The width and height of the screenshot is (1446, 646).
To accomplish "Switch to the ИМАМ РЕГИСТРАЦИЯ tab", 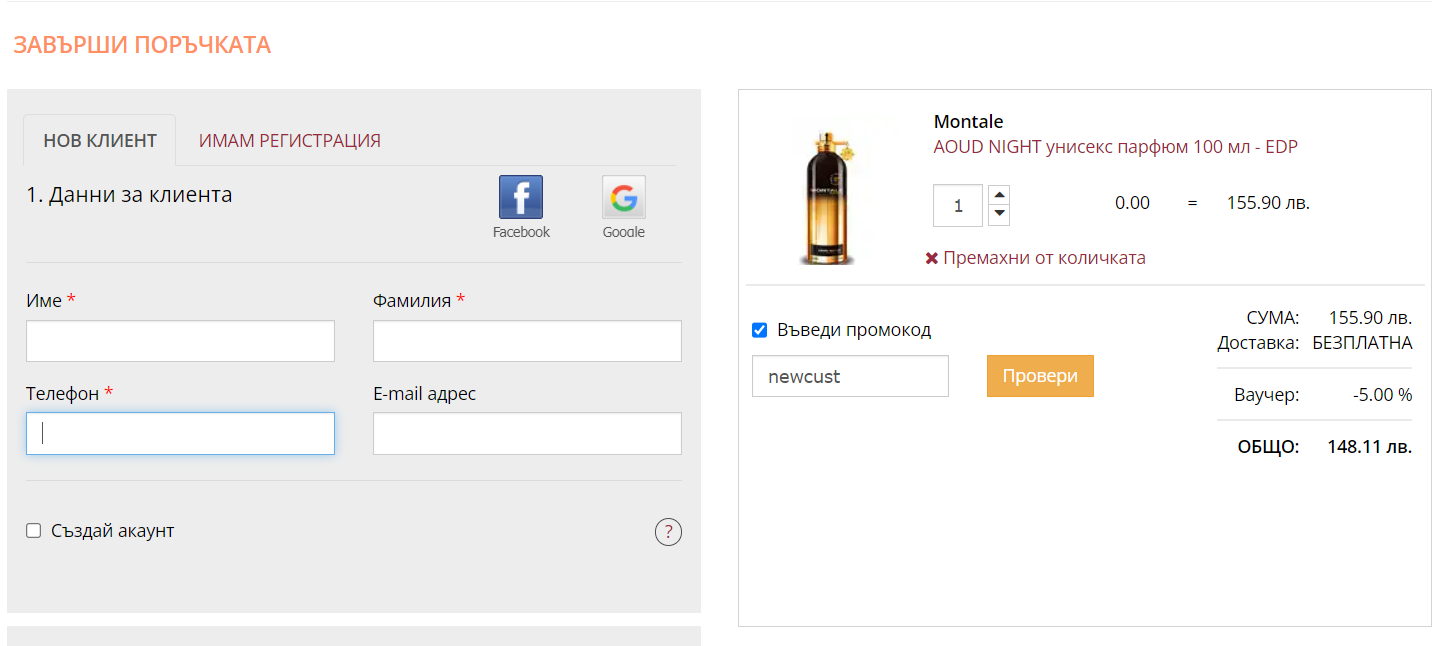I will pos(289,141).
